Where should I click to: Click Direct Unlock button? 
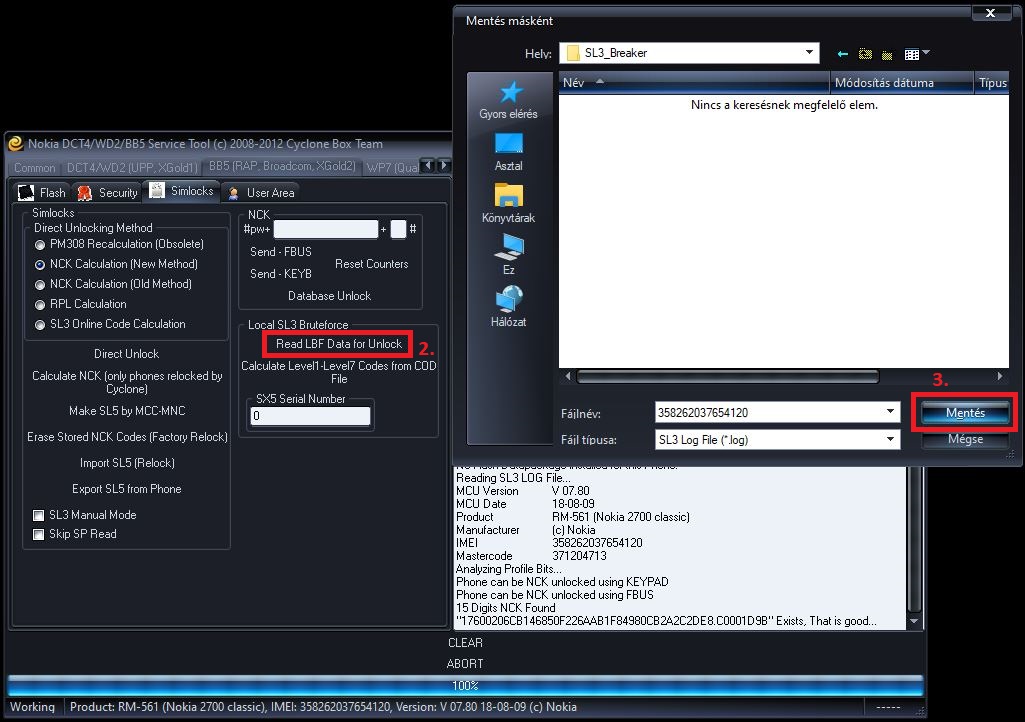[x=126, y=354]
